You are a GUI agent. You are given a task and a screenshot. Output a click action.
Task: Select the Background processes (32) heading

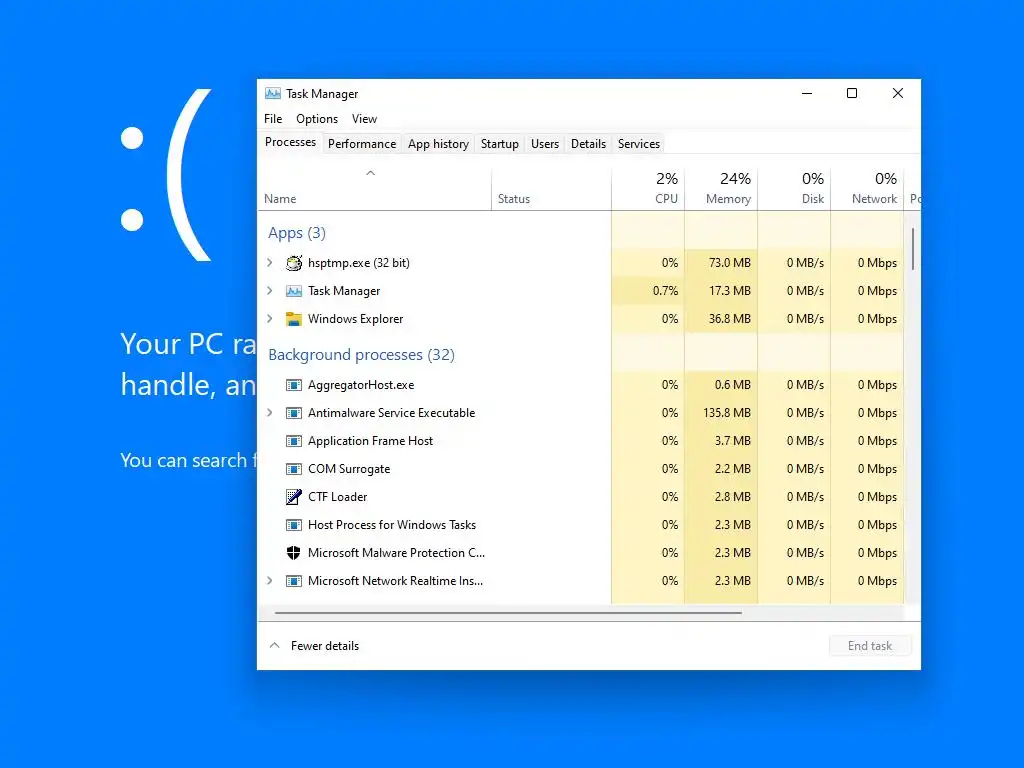click(x=361, y=355)
